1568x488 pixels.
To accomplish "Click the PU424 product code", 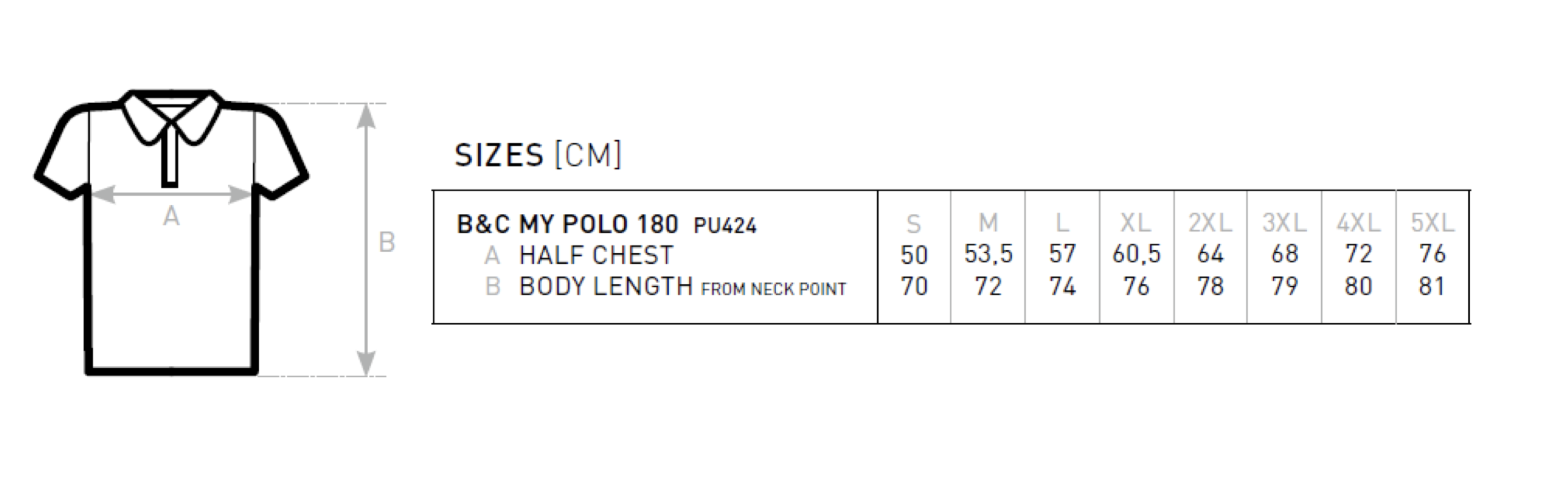I will click(x=725, y=226).
